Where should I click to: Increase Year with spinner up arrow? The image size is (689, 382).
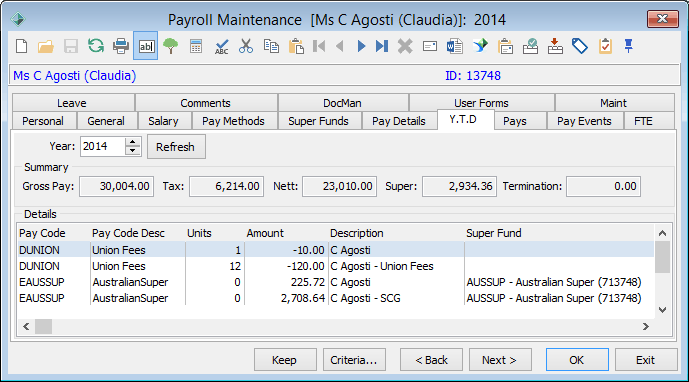[132, 142]
